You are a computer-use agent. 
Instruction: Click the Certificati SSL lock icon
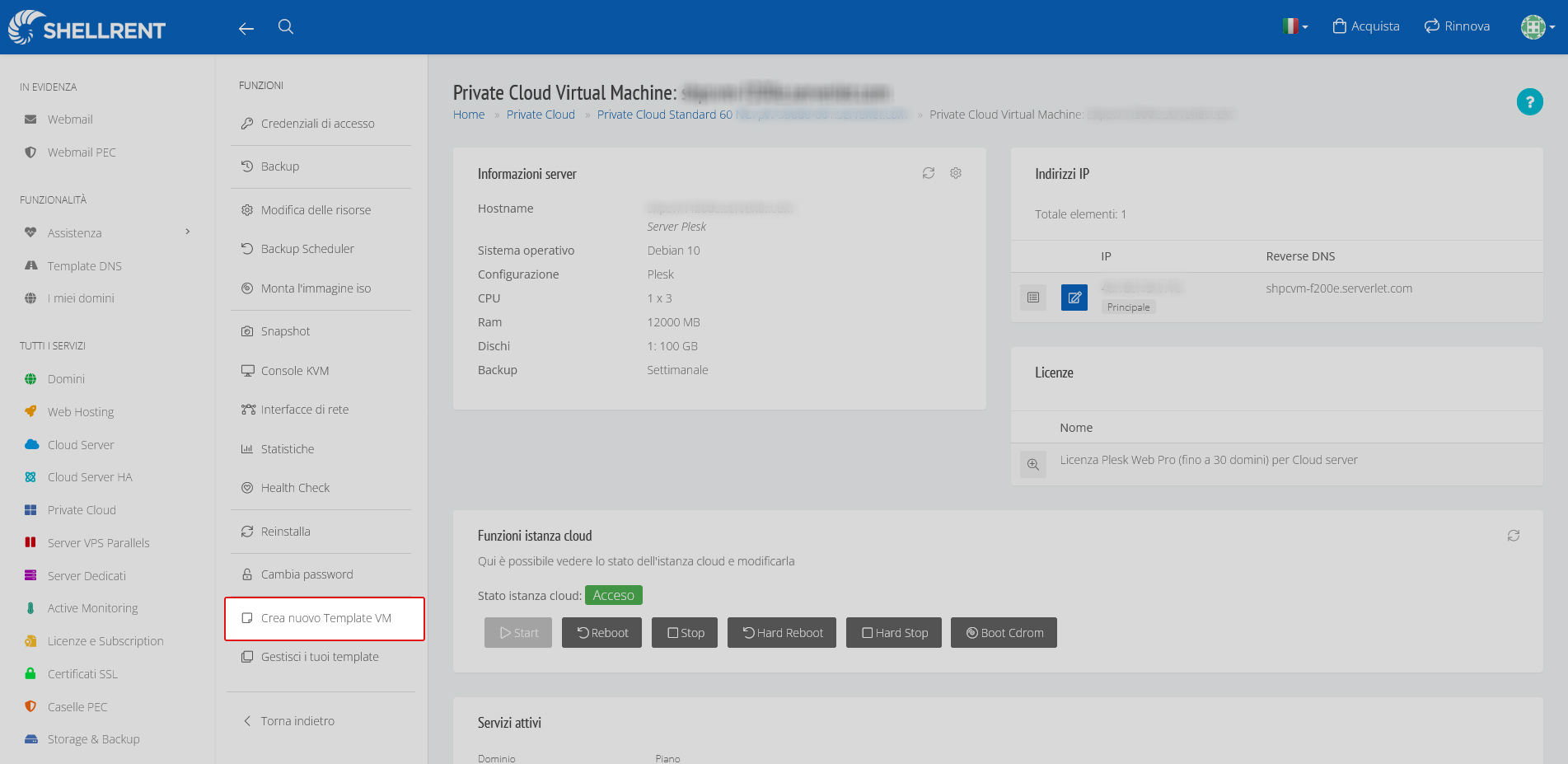pos(30,673)
